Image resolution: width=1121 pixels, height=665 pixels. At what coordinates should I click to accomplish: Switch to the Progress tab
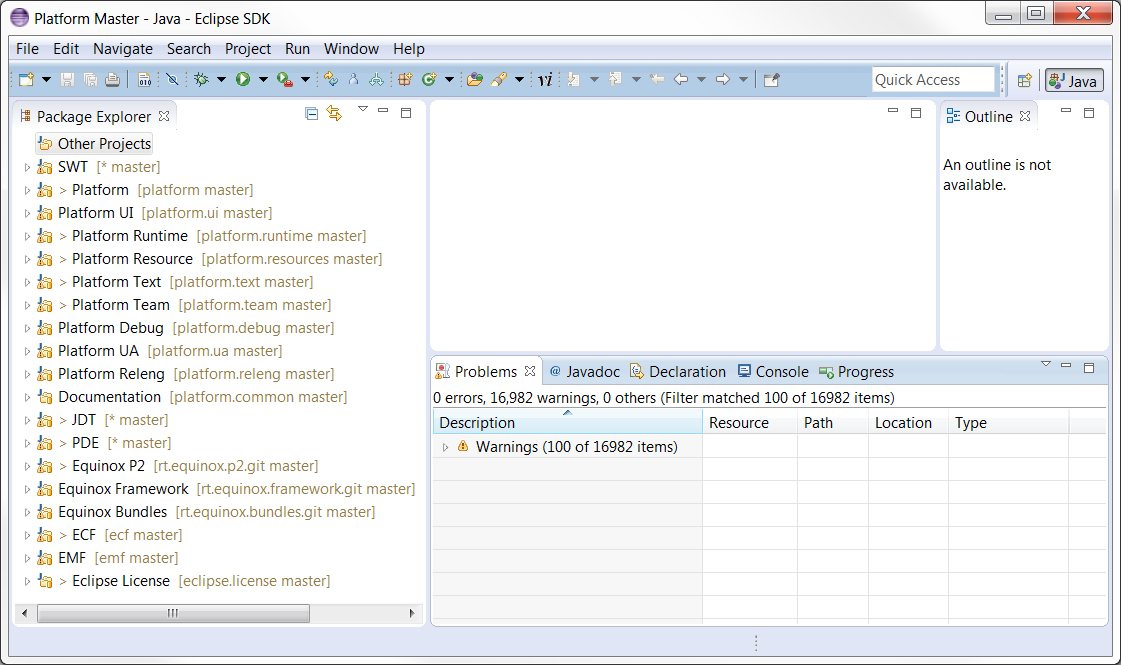point(856,371)
